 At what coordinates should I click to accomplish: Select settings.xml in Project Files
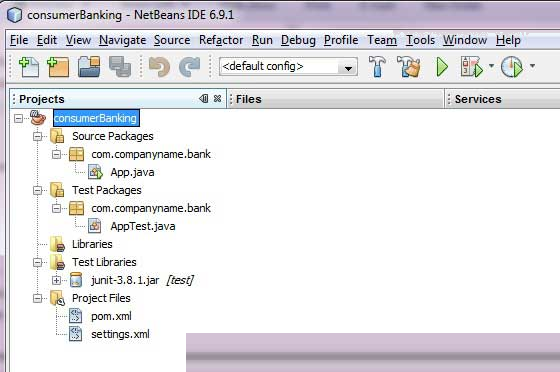click(120, 335)
